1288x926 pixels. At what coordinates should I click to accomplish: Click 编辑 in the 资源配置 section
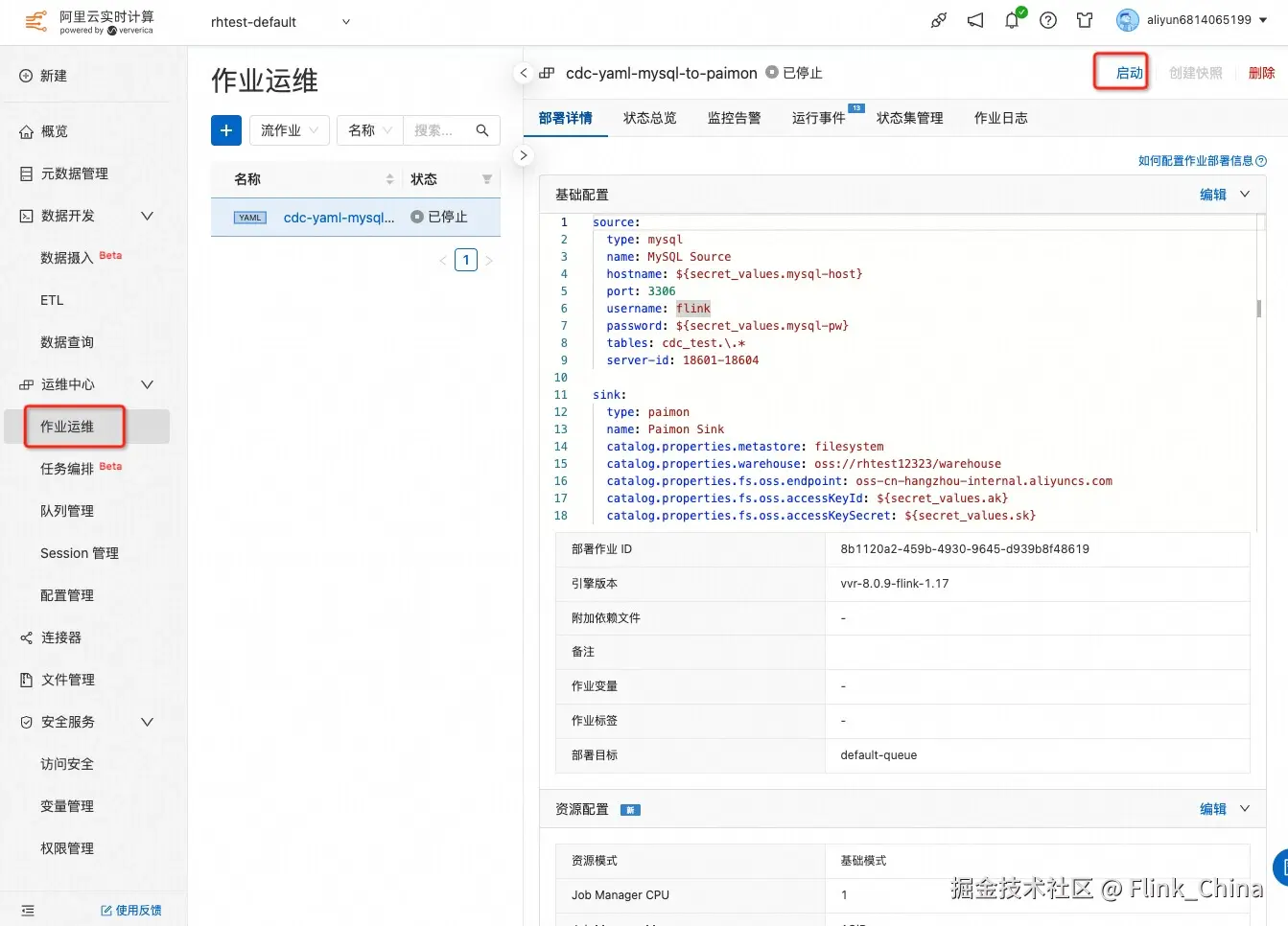1213,809
